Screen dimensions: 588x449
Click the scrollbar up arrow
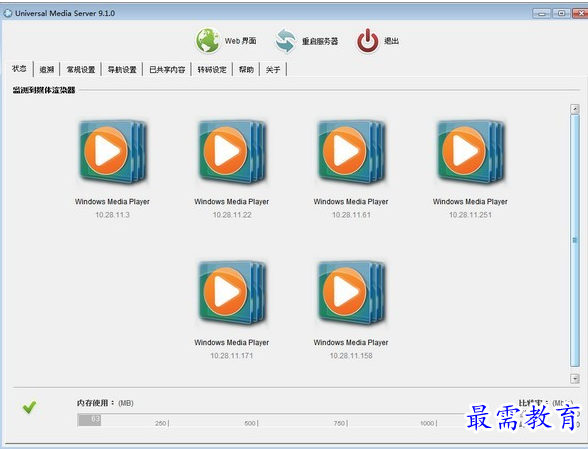574,109
